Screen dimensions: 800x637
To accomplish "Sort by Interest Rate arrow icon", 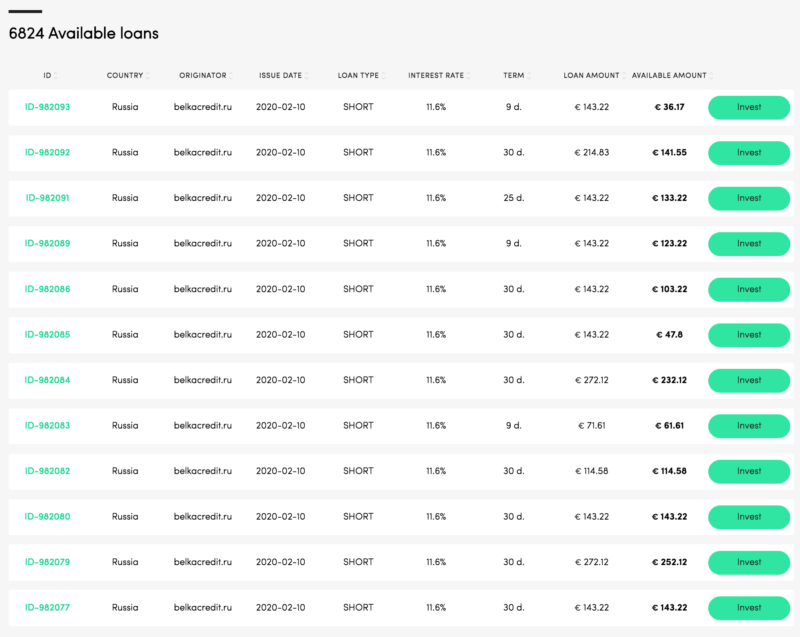I will coord(468,75).
